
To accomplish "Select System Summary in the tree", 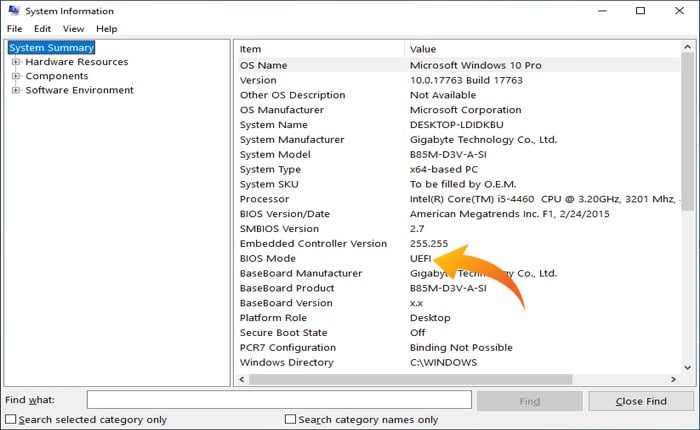I will click(x=51, y=47).
